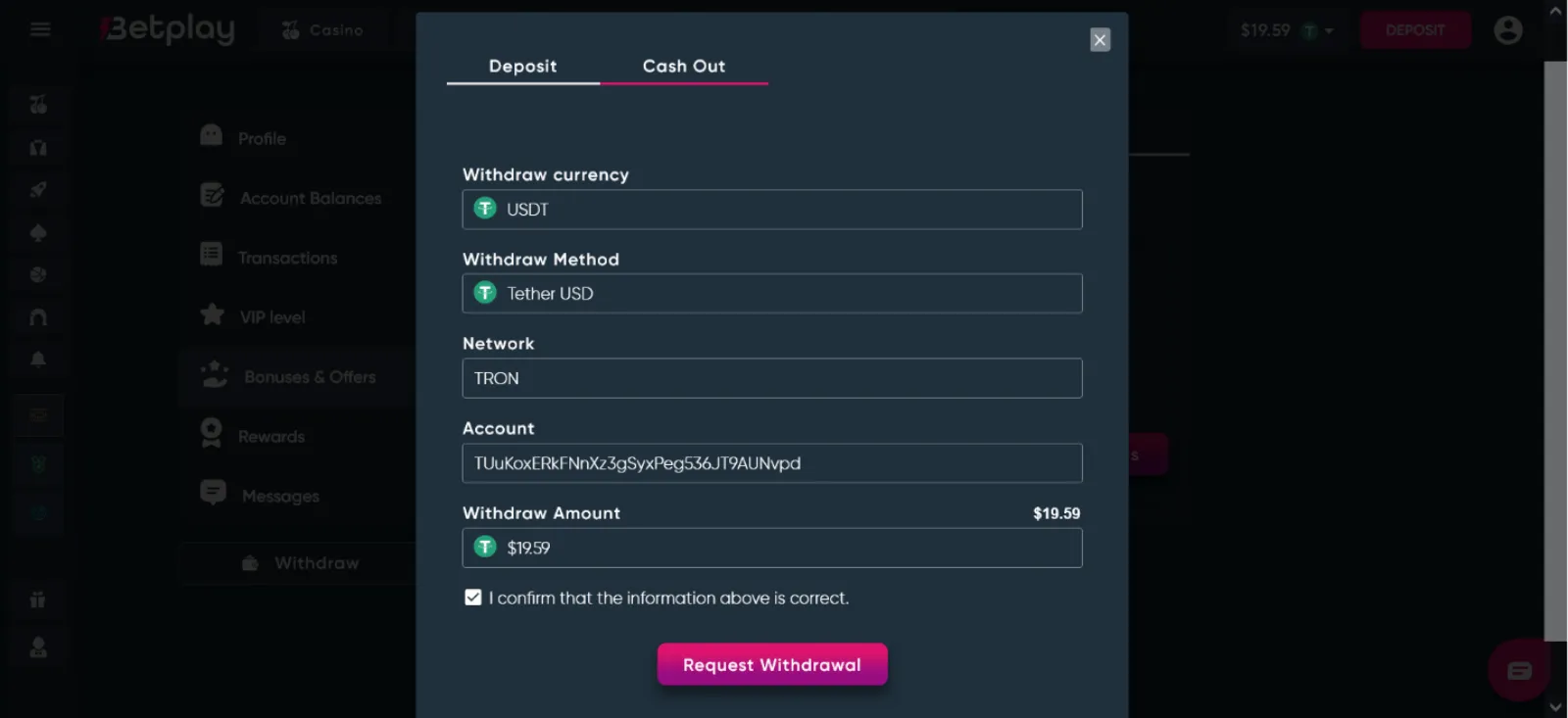Image resolution: width=1568 pixels, height=718 pixels.
Task: Close the cash out dialog
Action: [1101, 40]
